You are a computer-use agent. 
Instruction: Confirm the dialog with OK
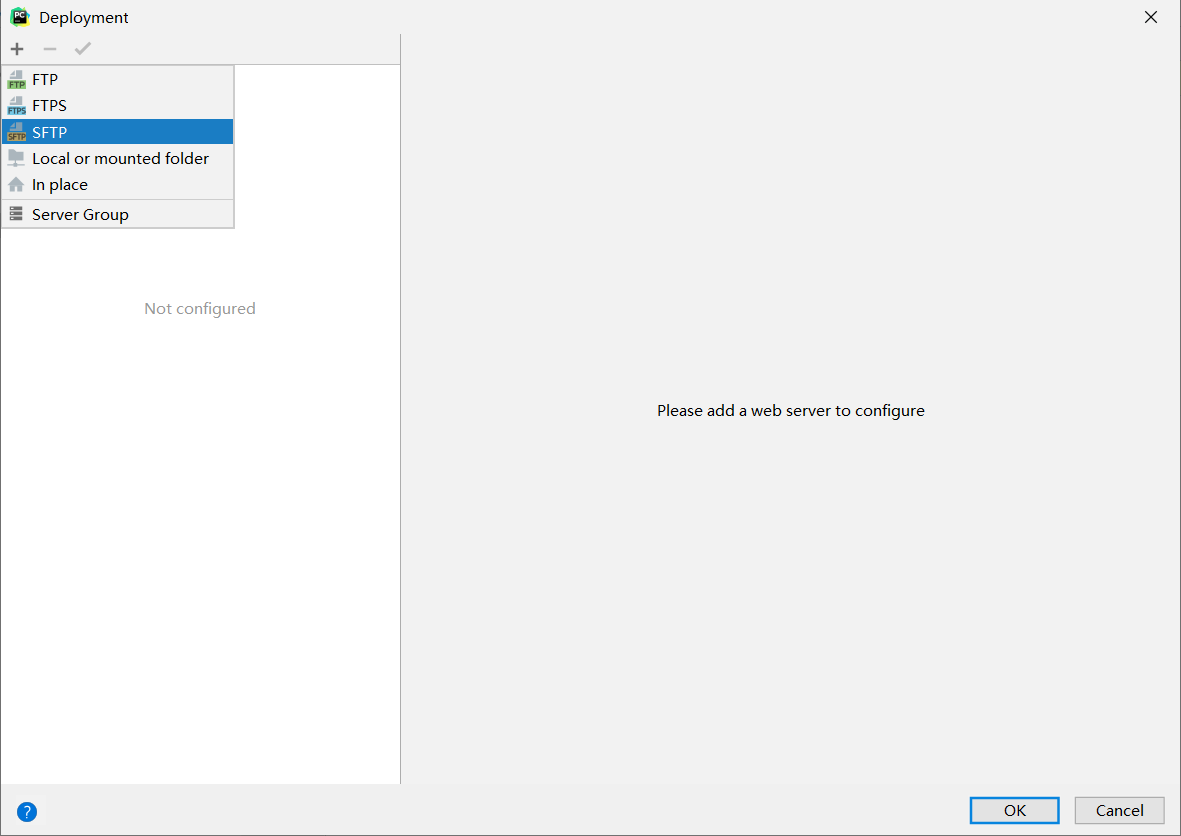tap(1015, 810)
